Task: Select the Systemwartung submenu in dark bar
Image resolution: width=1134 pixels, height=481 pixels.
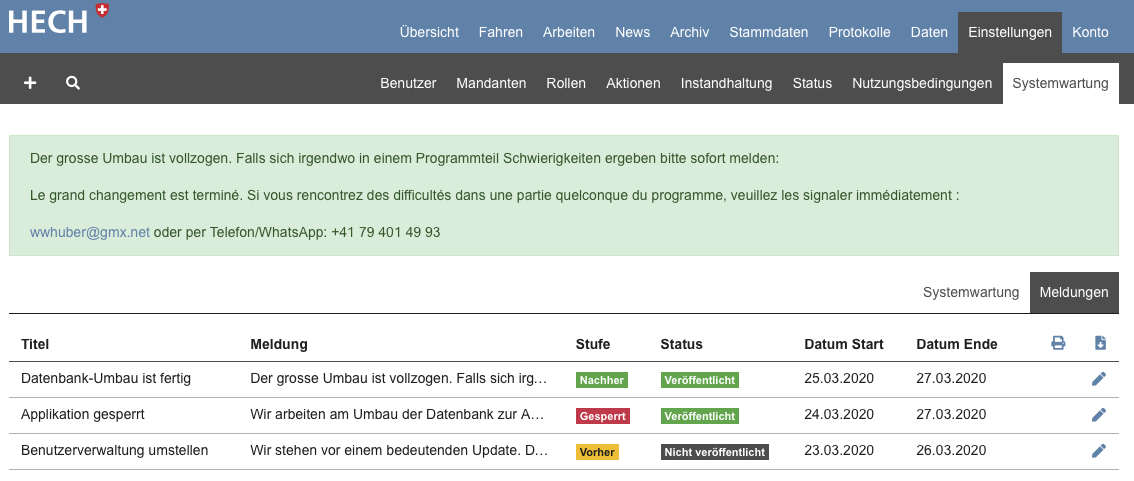Action: pos(1060,83)
